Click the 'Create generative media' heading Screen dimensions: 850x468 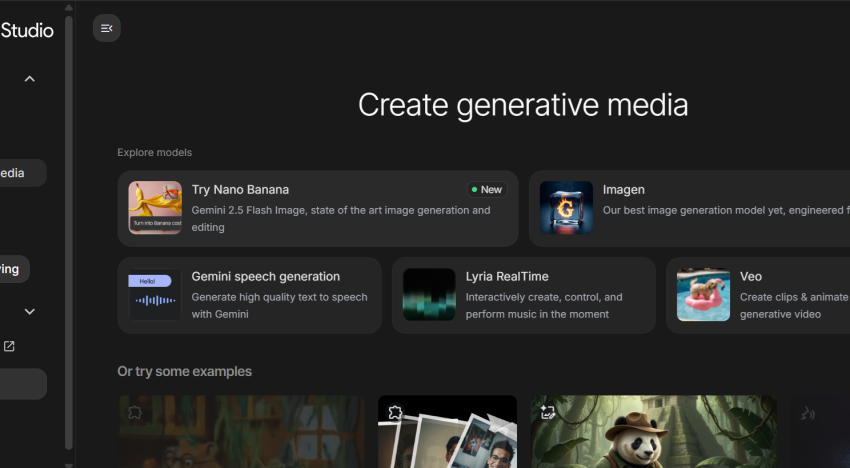523,105
